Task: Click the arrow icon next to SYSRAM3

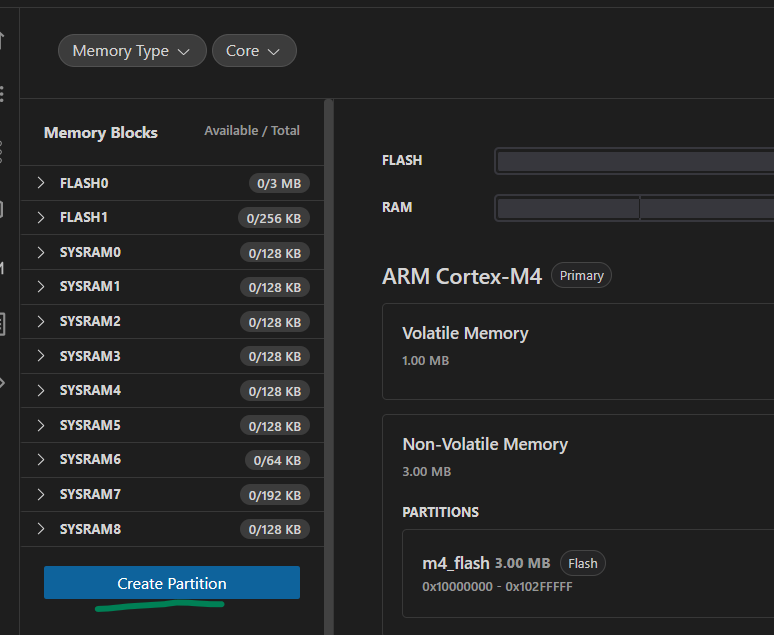Action: click(x=41, y=356)
